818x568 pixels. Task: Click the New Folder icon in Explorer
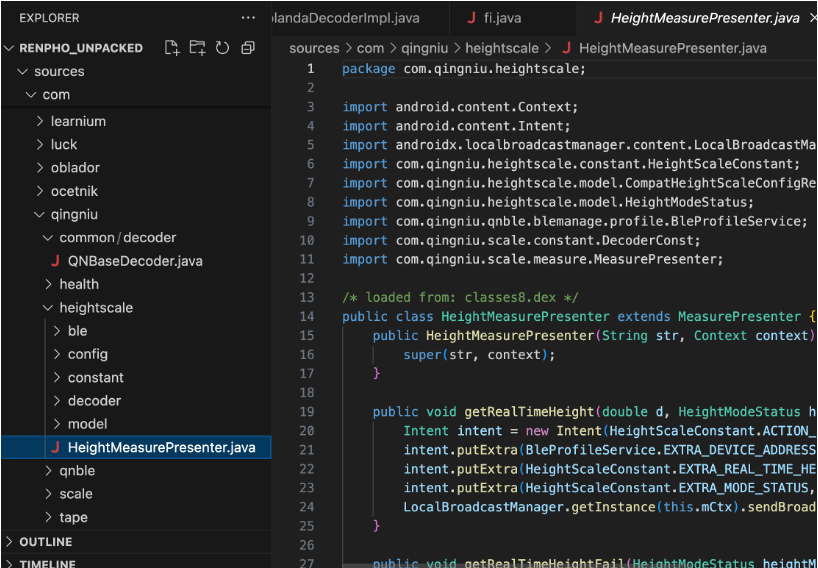point(197,48)
